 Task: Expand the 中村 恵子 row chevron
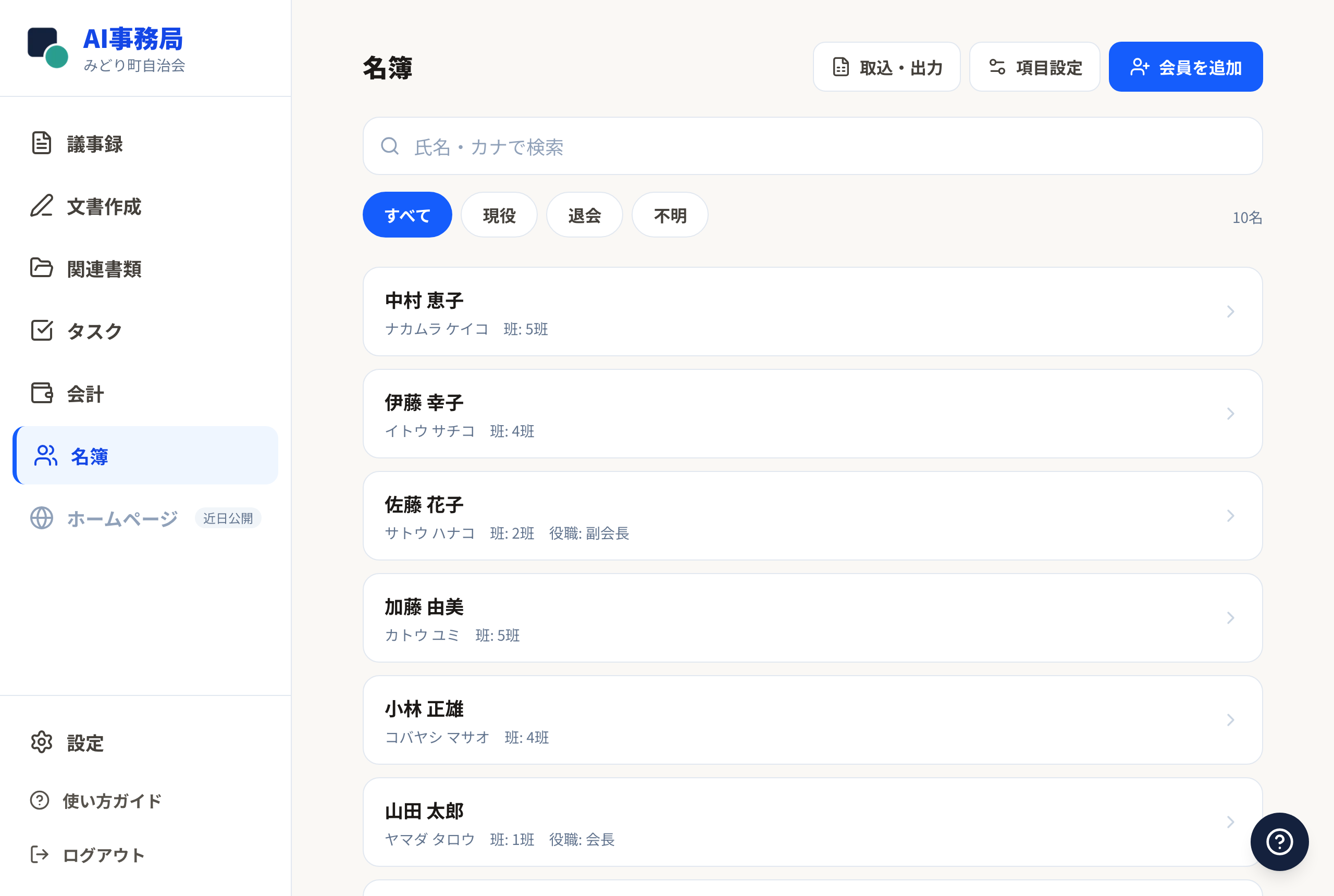(x=1230, y=312)
